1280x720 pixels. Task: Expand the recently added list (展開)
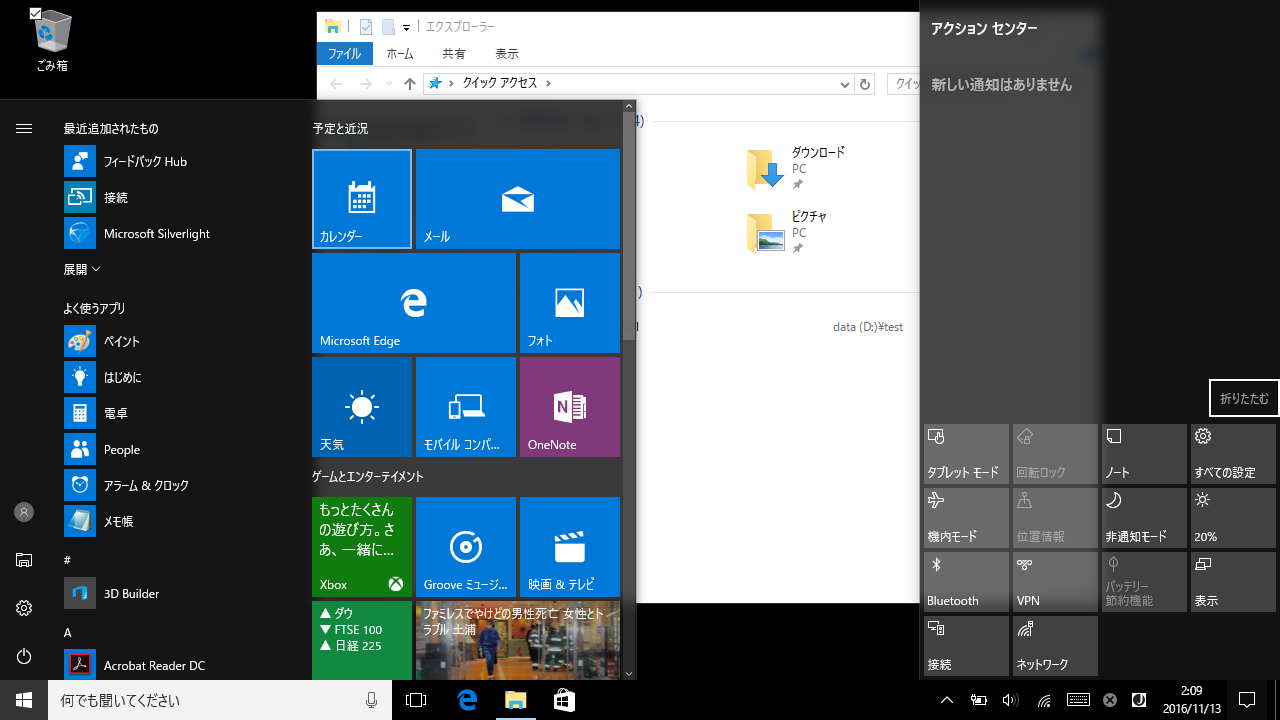(x=82, y=269)
